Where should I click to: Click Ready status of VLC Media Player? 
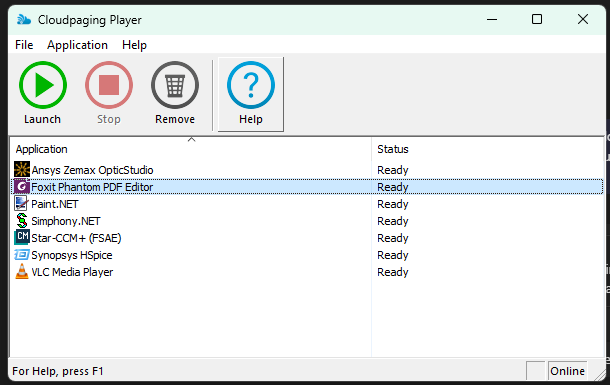point(393,272)
